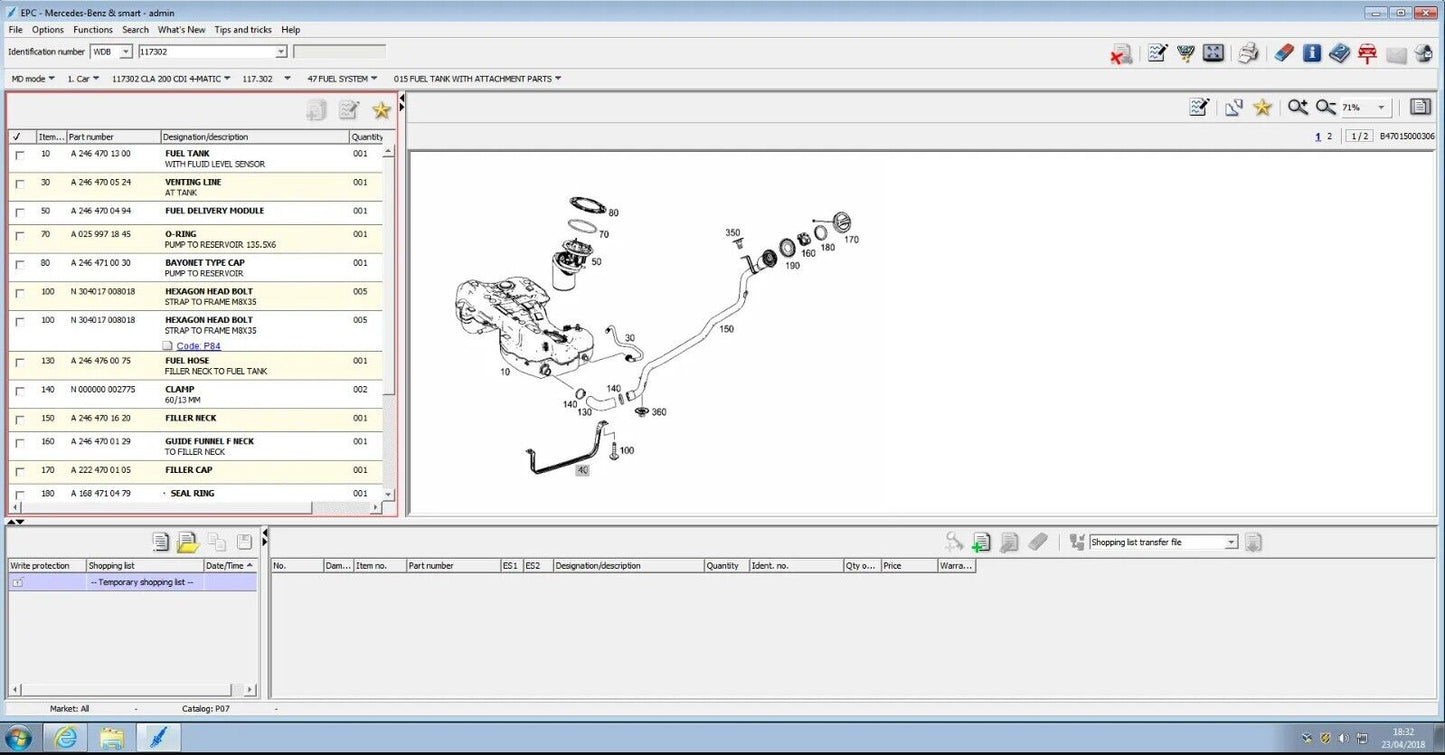Zoom out of the parts diagram
Screen dimensions: 1445x755
click(1326, 107)
